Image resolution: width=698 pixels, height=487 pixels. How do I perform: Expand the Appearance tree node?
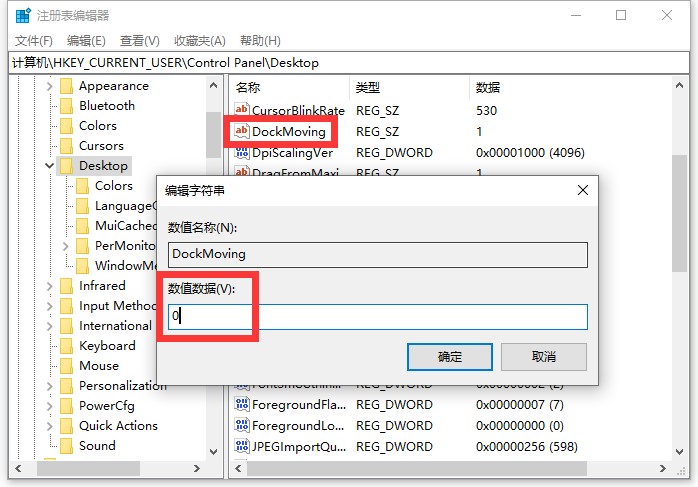click(50, 86)
